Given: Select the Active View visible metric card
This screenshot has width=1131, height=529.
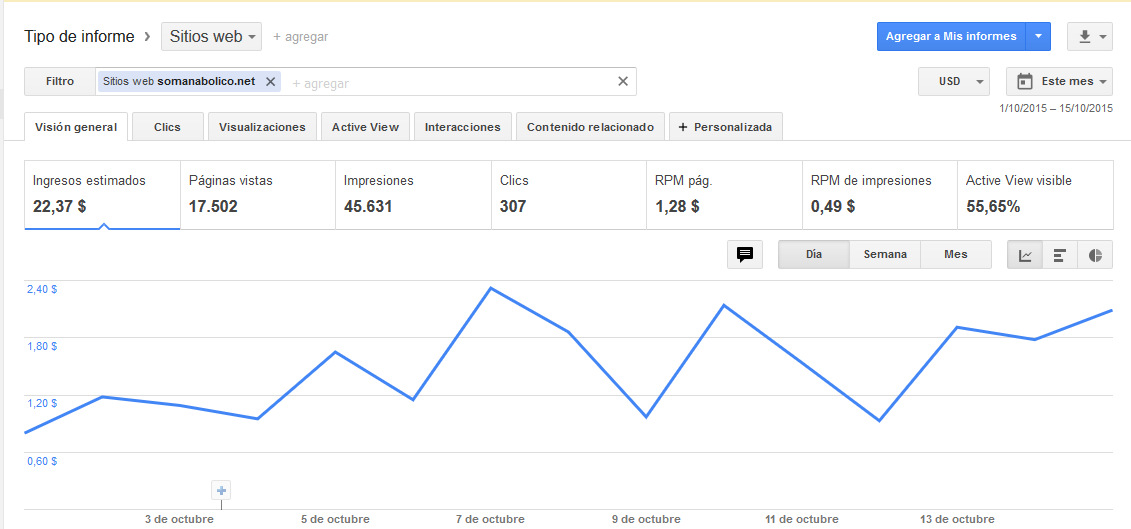Looking at the screenshot, I should tap(1035, 195).
